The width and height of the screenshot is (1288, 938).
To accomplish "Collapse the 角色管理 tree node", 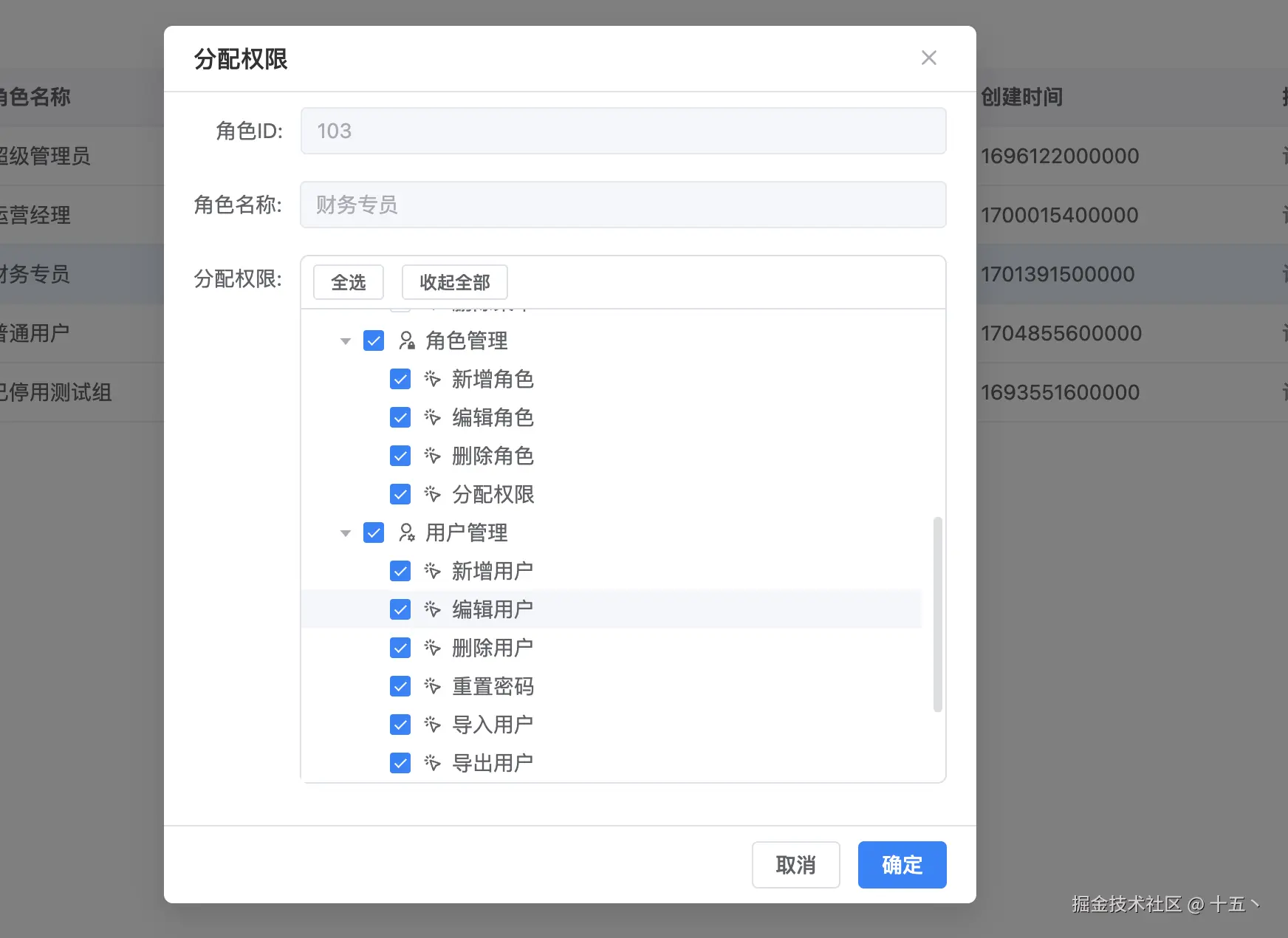I will click(x=345, y=341).
